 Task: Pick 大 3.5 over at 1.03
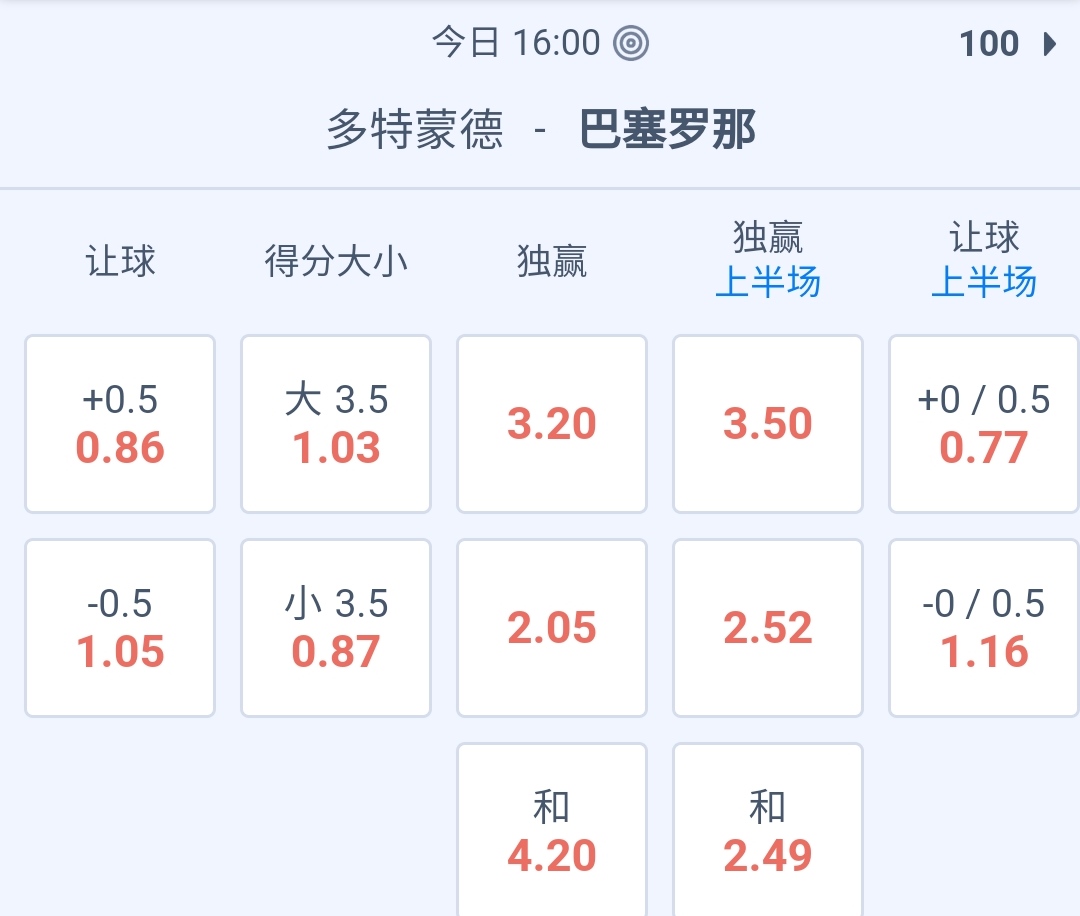coord(336,424)
